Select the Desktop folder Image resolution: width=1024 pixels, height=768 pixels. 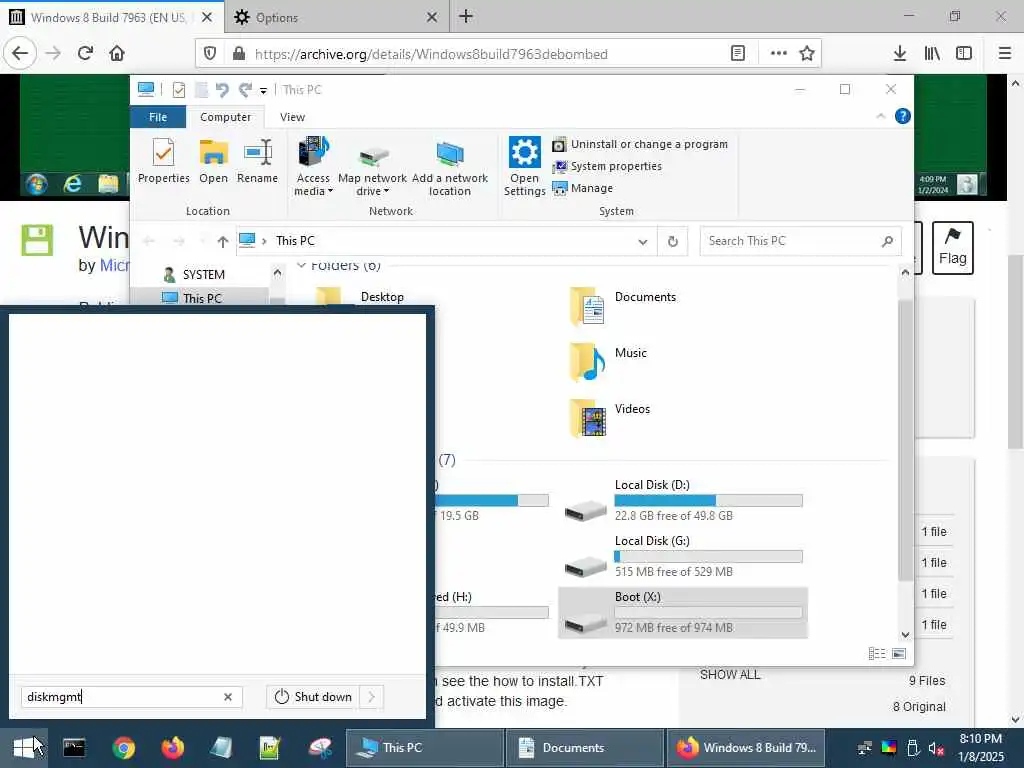click(x=382, y=297)
